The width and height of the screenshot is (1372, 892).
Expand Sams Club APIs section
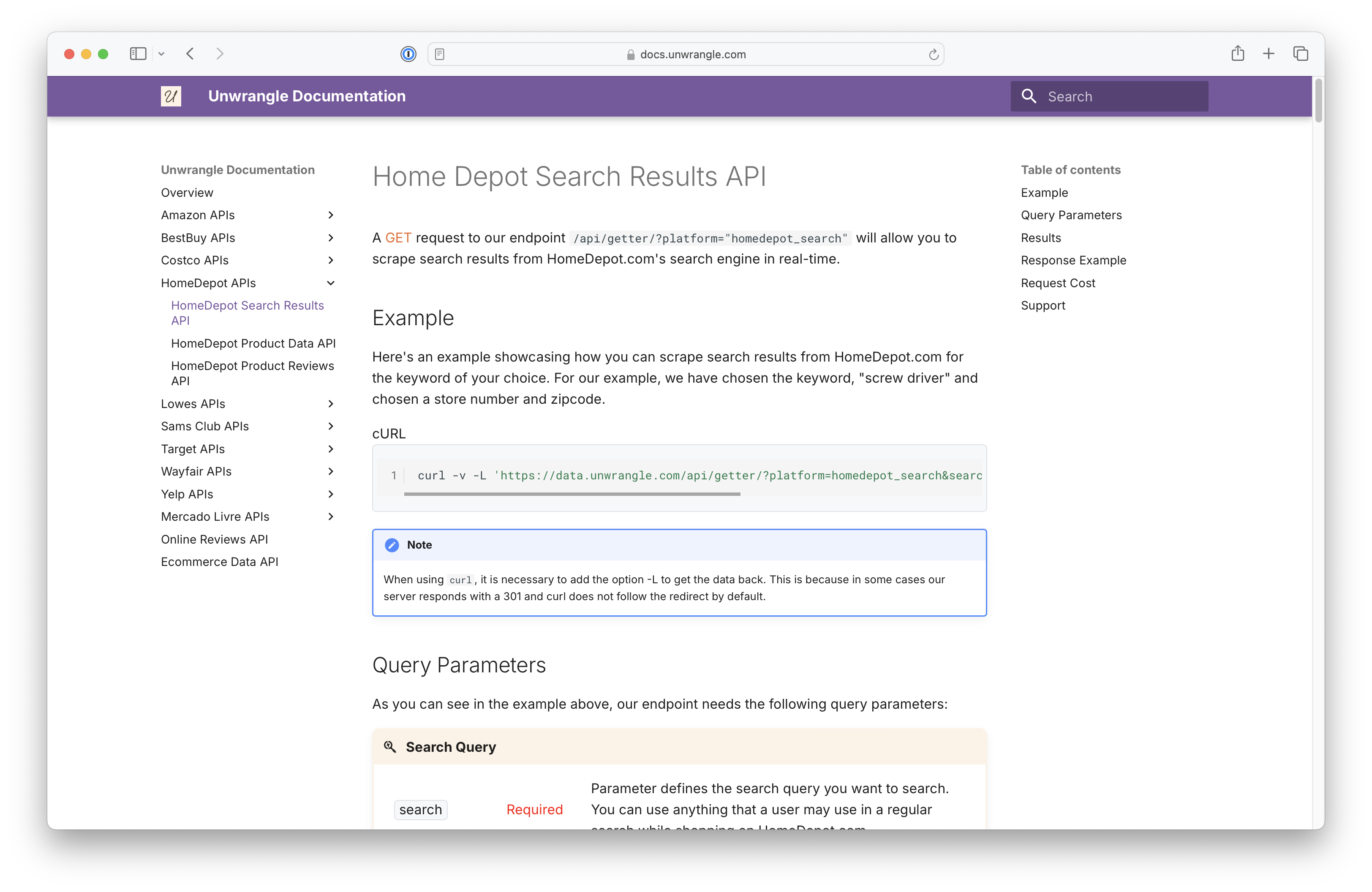[x=331, y=427]
